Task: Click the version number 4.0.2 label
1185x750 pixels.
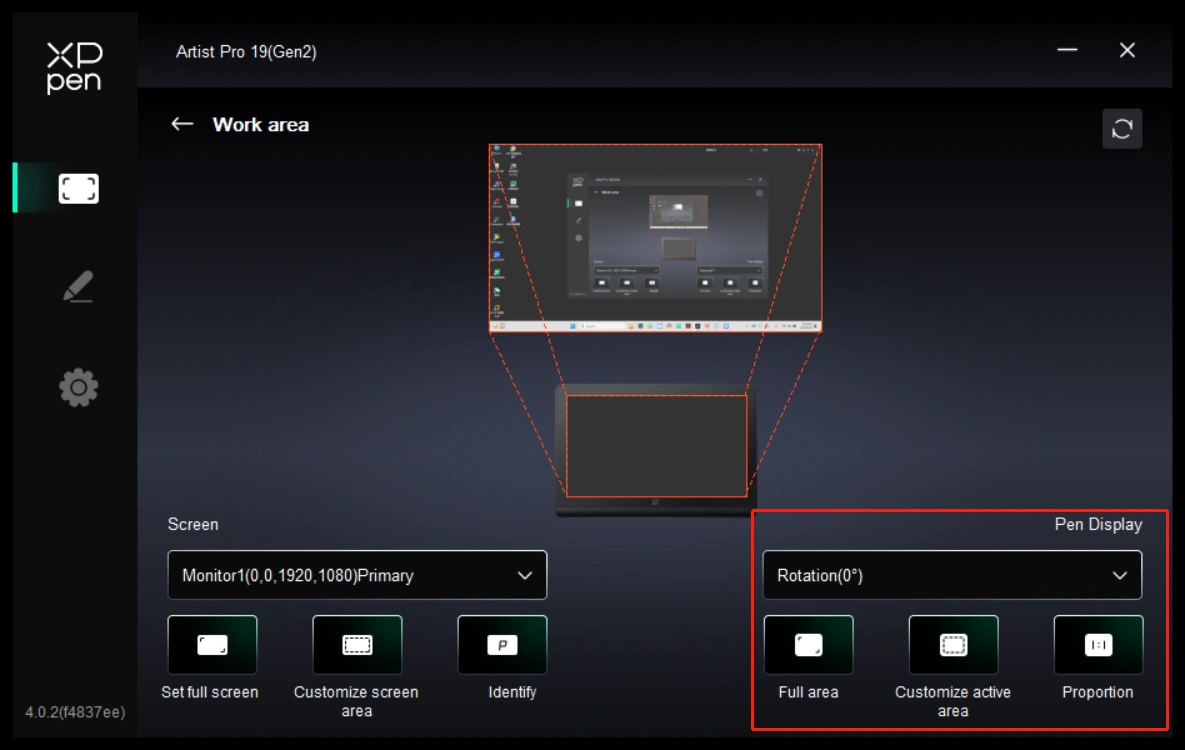Action: click(x=75, y=712)
